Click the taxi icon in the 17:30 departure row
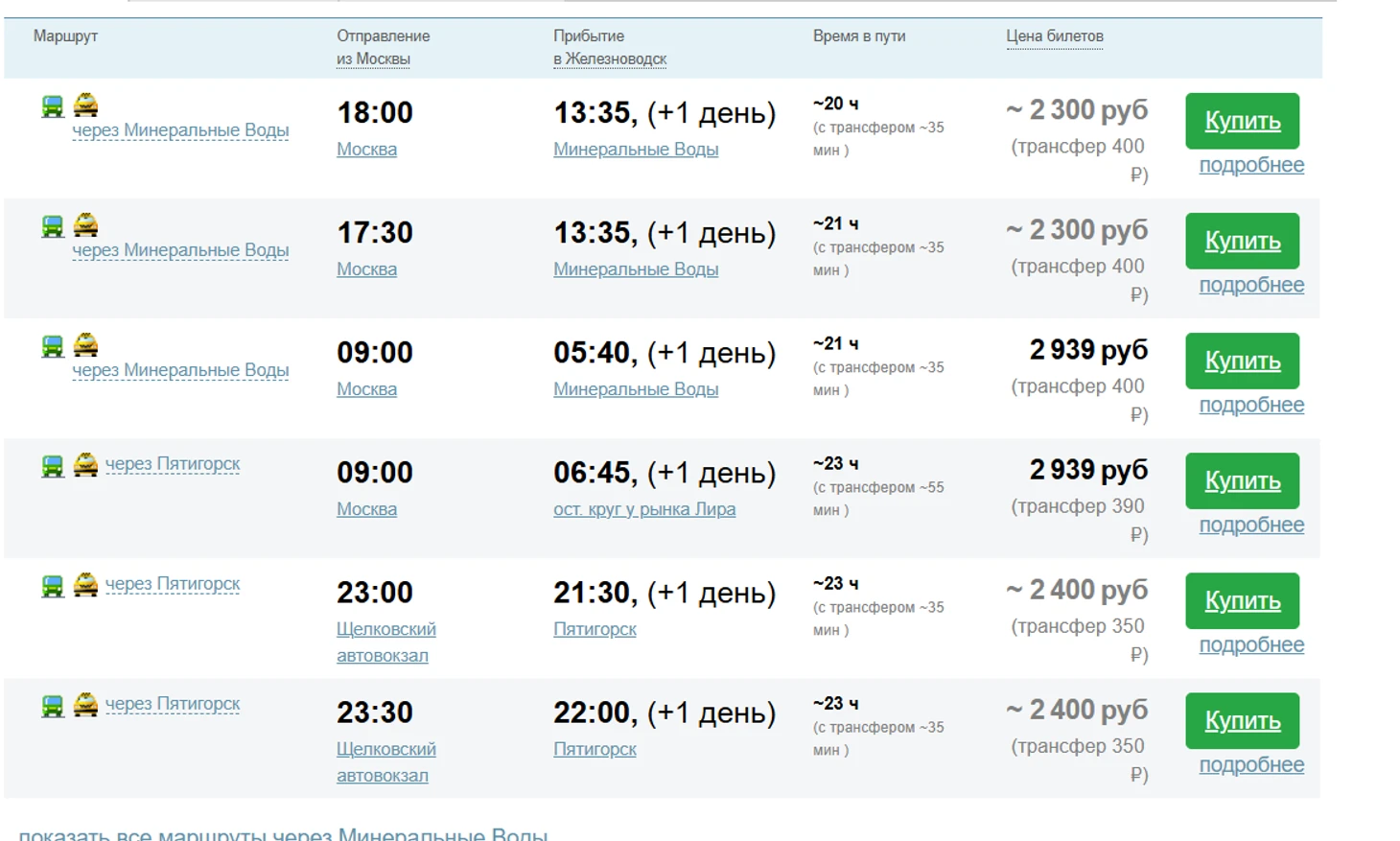This screenshot has height=841, width=1400. coord(85,224)
